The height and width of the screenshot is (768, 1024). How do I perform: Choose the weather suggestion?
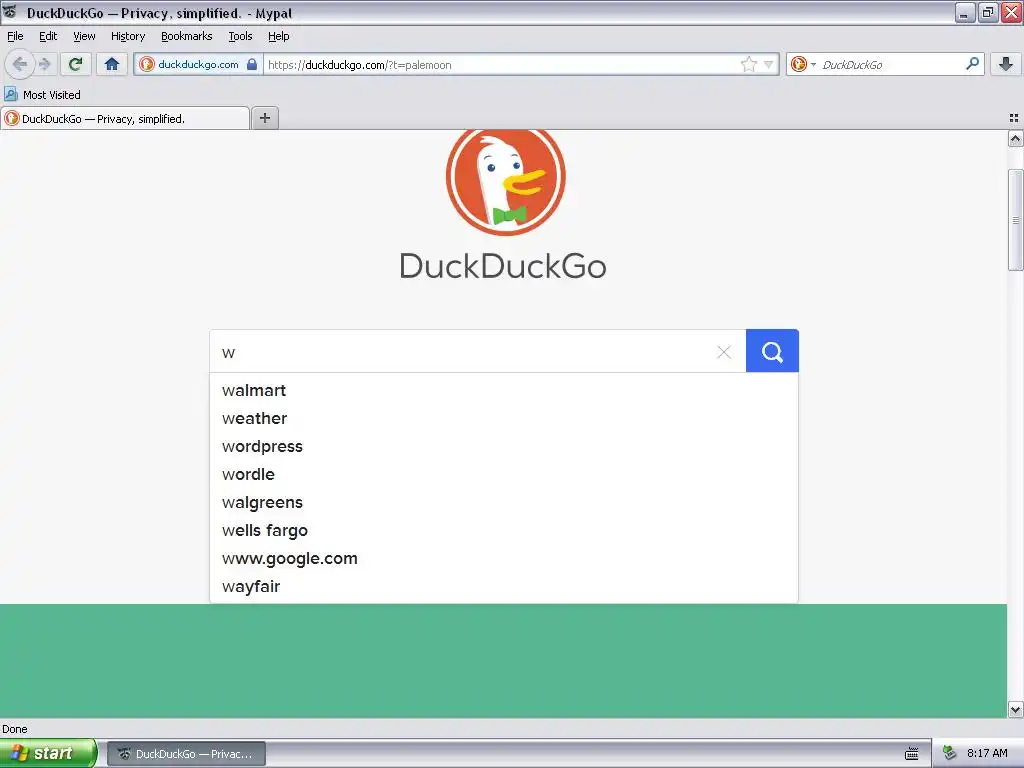[504, 419]
